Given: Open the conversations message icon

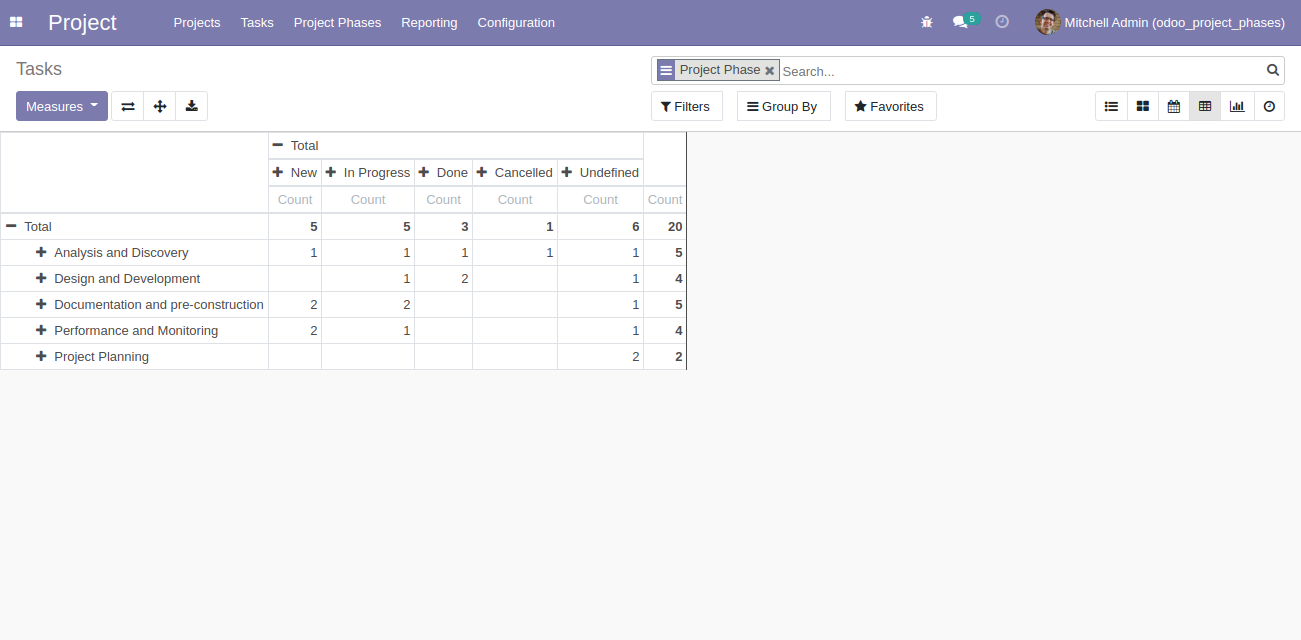Looking at the screenshot, I should click(x=961, y=22).
